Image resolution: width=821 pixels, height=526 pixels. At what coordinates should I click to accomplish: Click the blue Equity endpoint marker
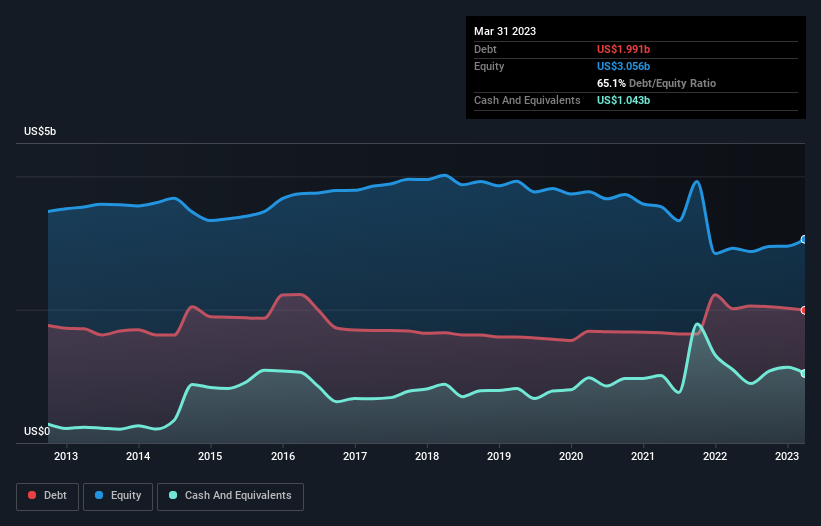coord(804,239)
